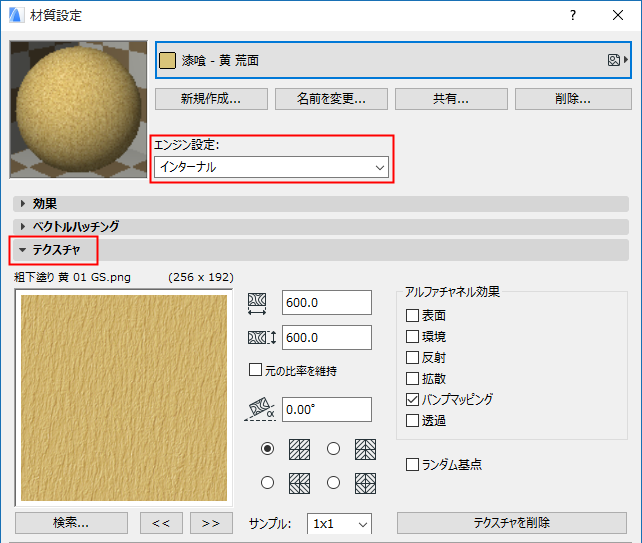Click the normal tiling pattern icon

pos(299,449)
